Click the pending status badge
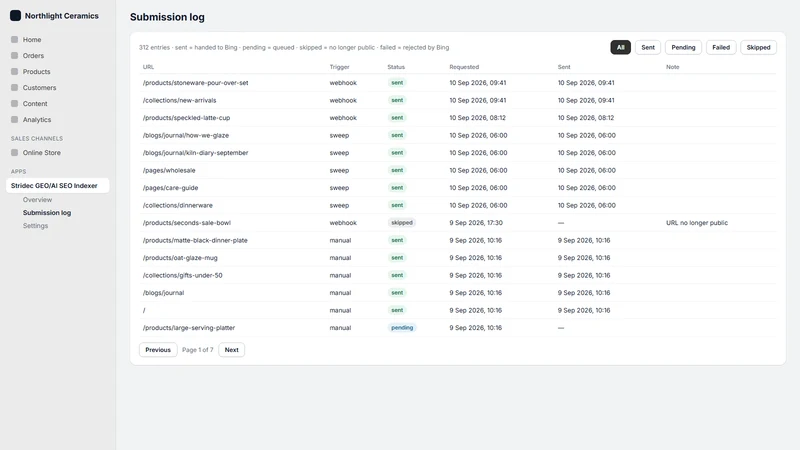Viewport: 800px width, 450px height. click(x=402, y=328)
